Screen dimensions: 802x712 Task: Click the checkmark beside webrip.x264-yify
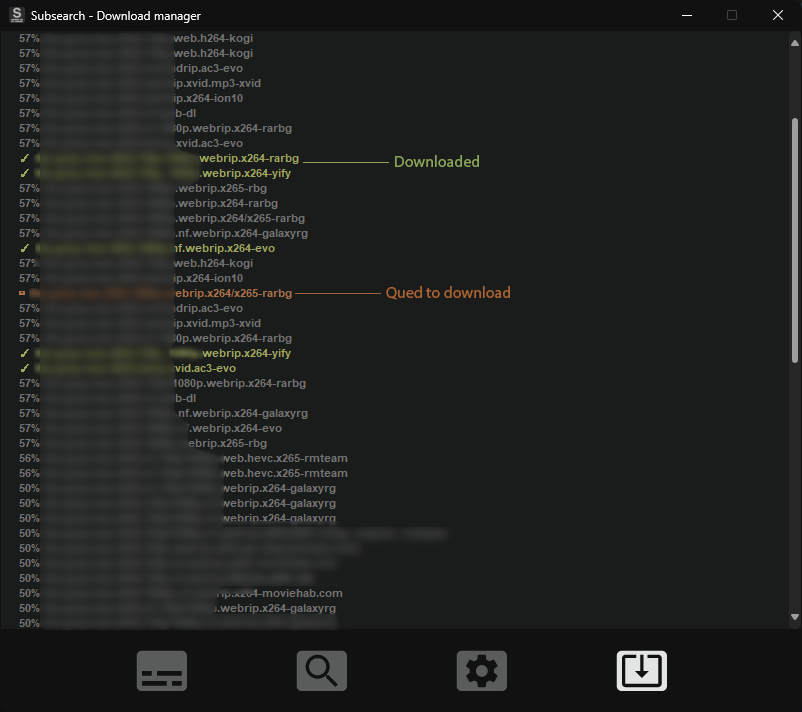[x=24, y=173]
